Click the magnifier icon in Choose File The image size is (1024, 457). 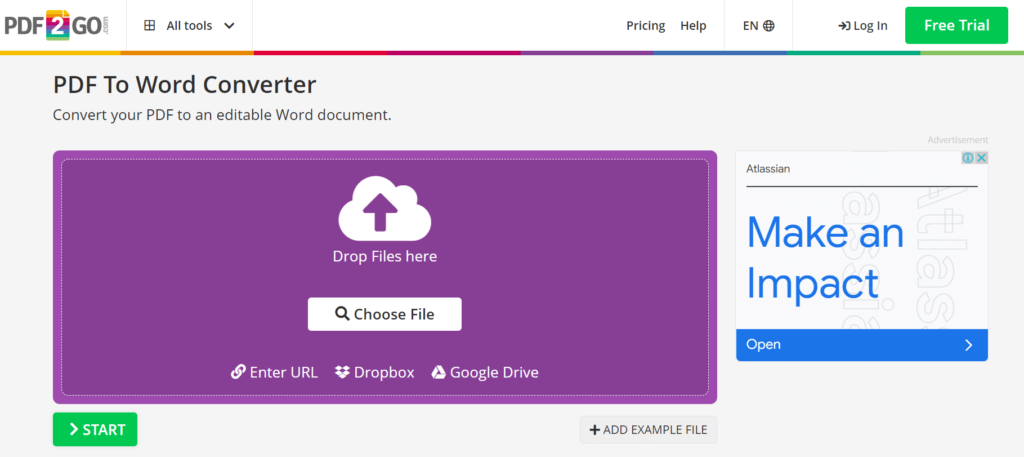point(342,314)
